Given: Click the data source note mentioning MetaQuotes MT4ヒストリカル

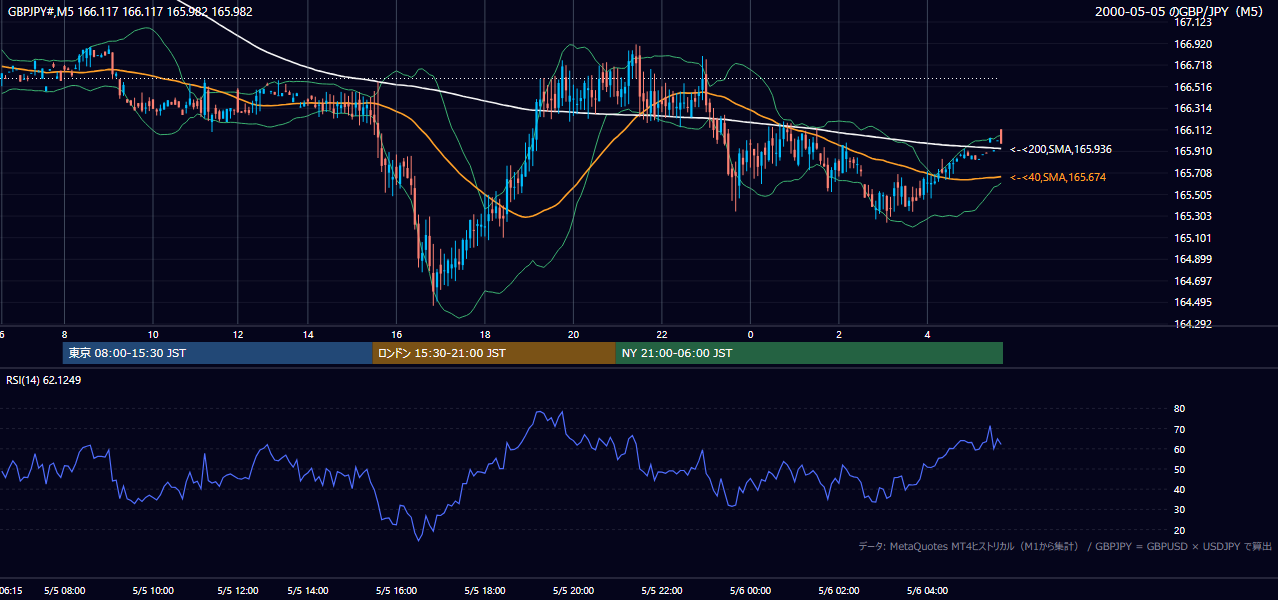Looking at the screenshot, I should click(1066, 546).
